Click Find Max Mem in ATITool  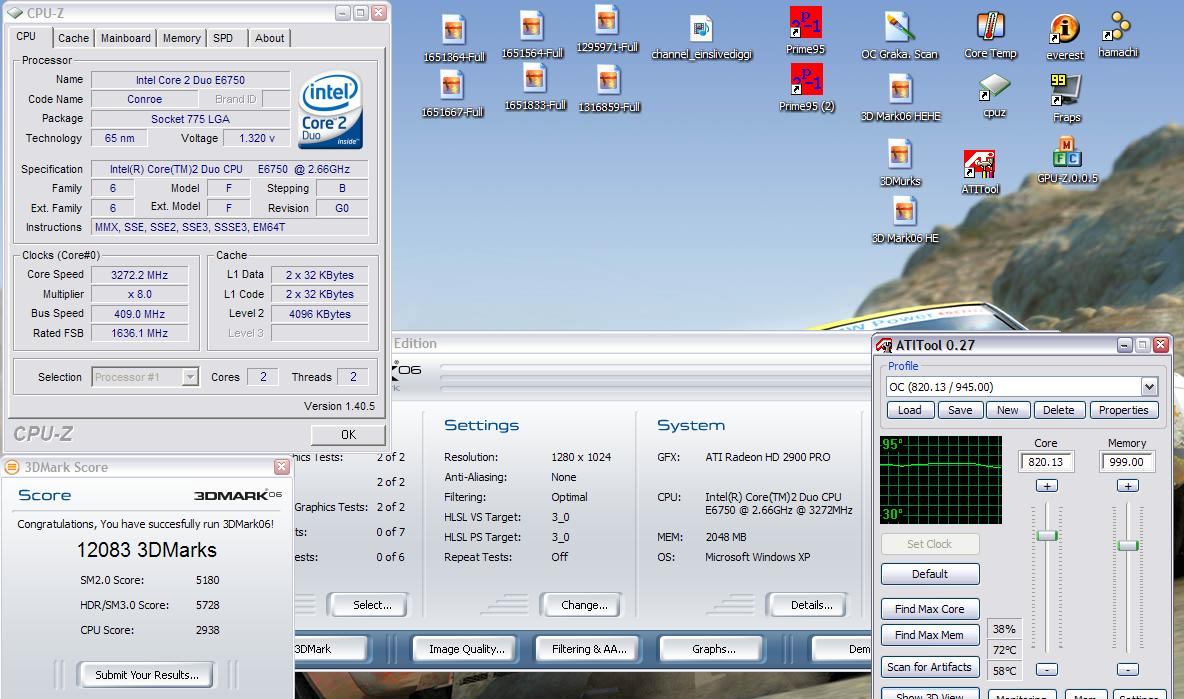[x=930, y=635]
